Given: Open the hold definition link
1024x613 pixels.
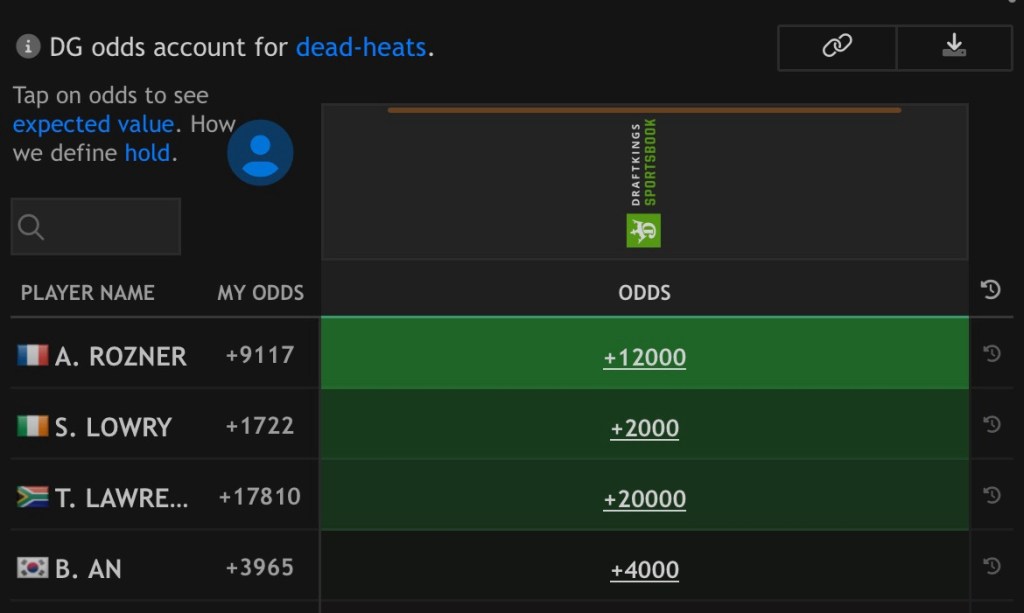Looking at the screenshot, I should (147, 154).
